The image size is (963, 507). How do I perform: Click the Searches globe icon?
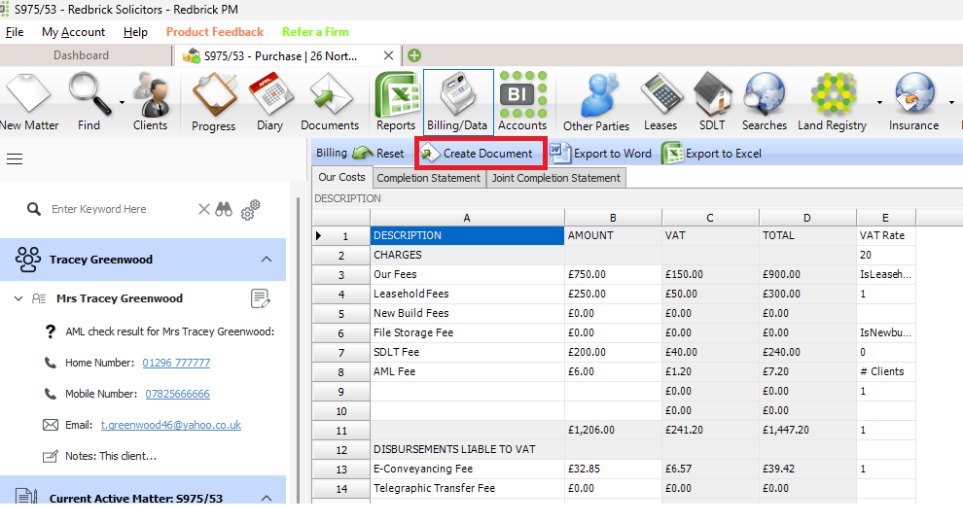(764, 101)
